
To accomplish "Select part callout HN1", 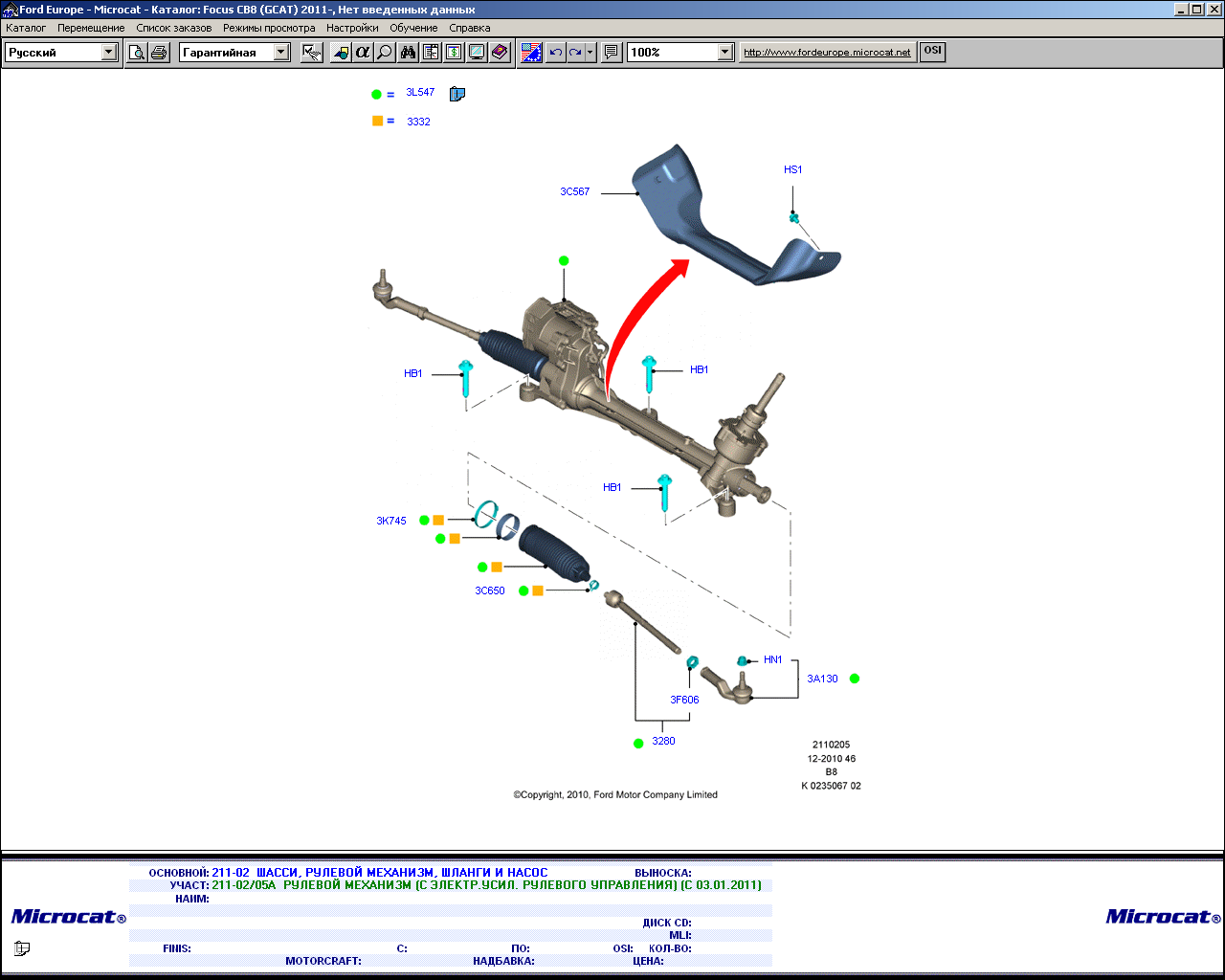I will coord(773,660).
